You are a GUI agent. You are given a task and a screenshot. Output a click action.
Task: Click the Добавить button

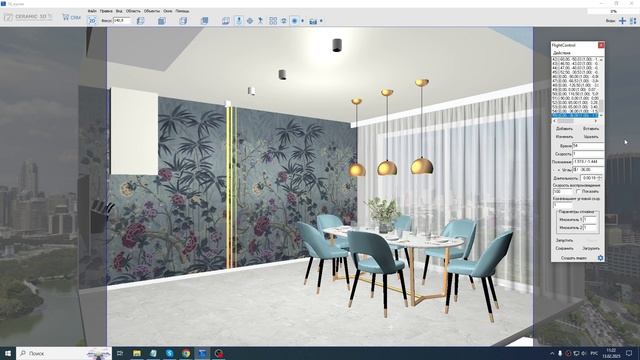coord(564,129)
